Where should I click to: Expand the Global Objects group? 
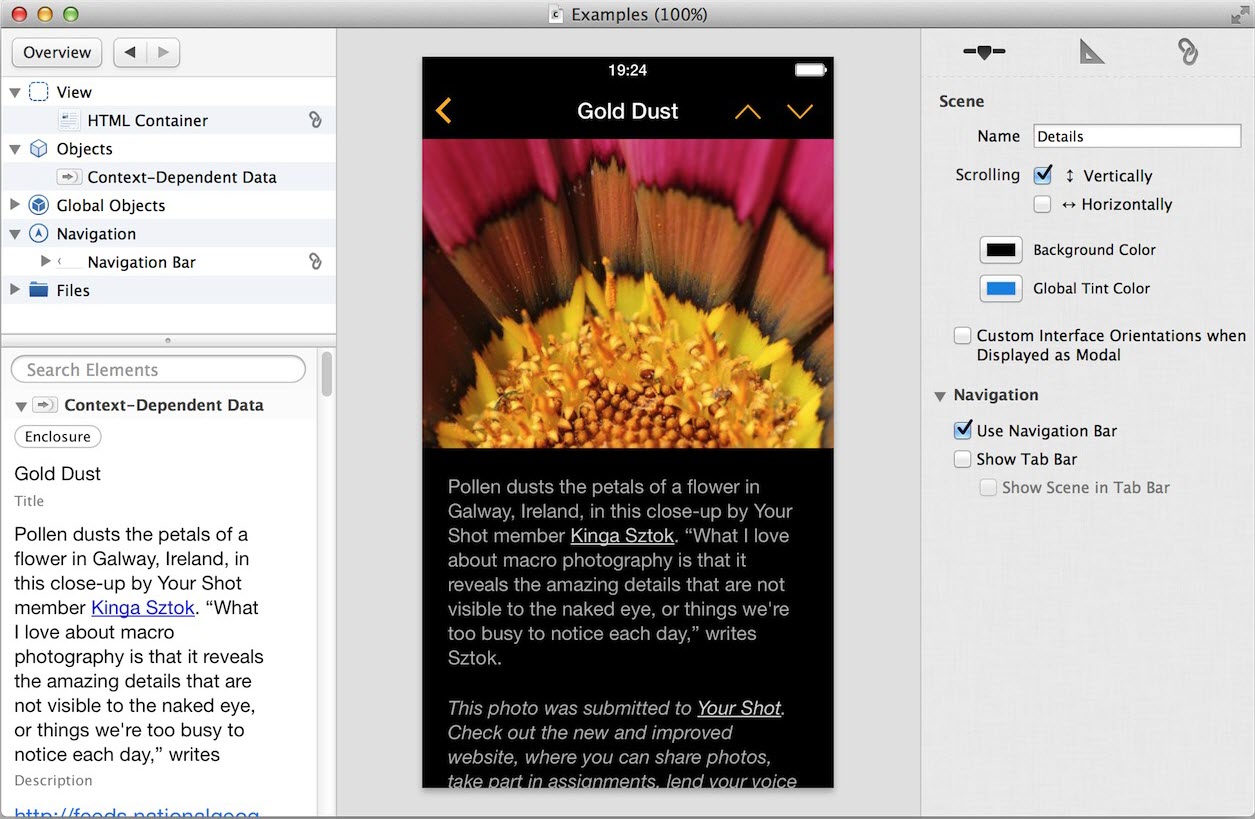click(x=15, y=205)
